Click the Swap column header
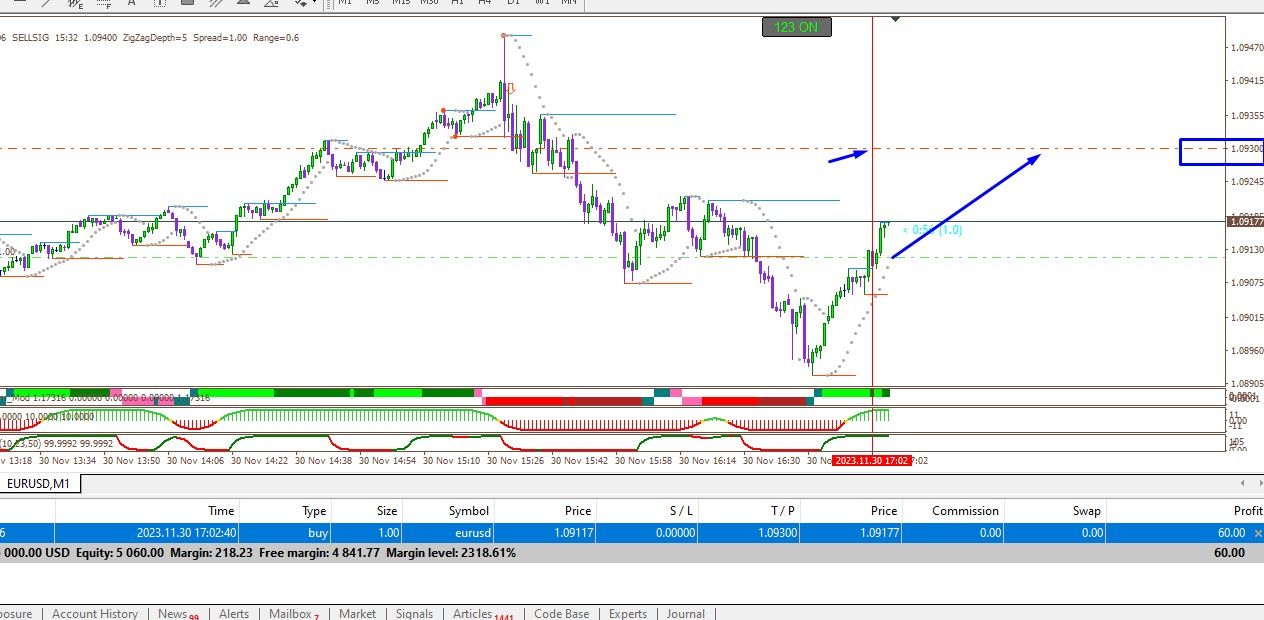 coord(1086,510)
